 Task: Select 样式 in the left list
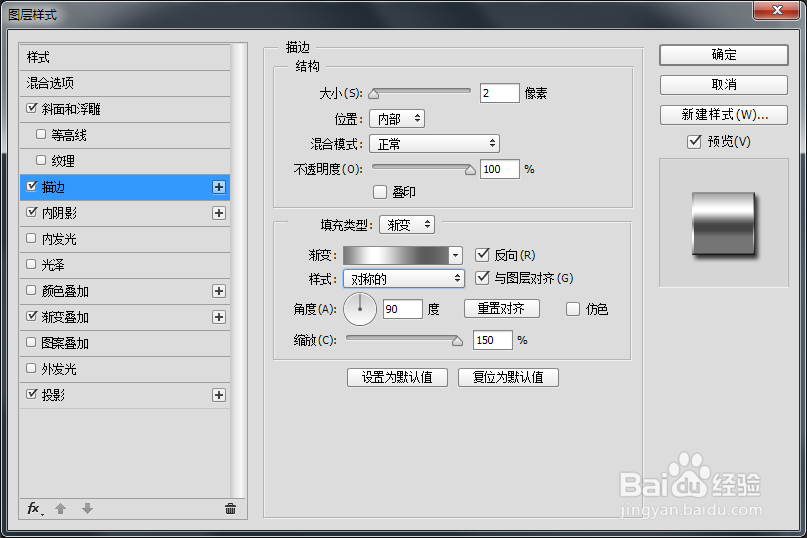(x=125, y=57)
